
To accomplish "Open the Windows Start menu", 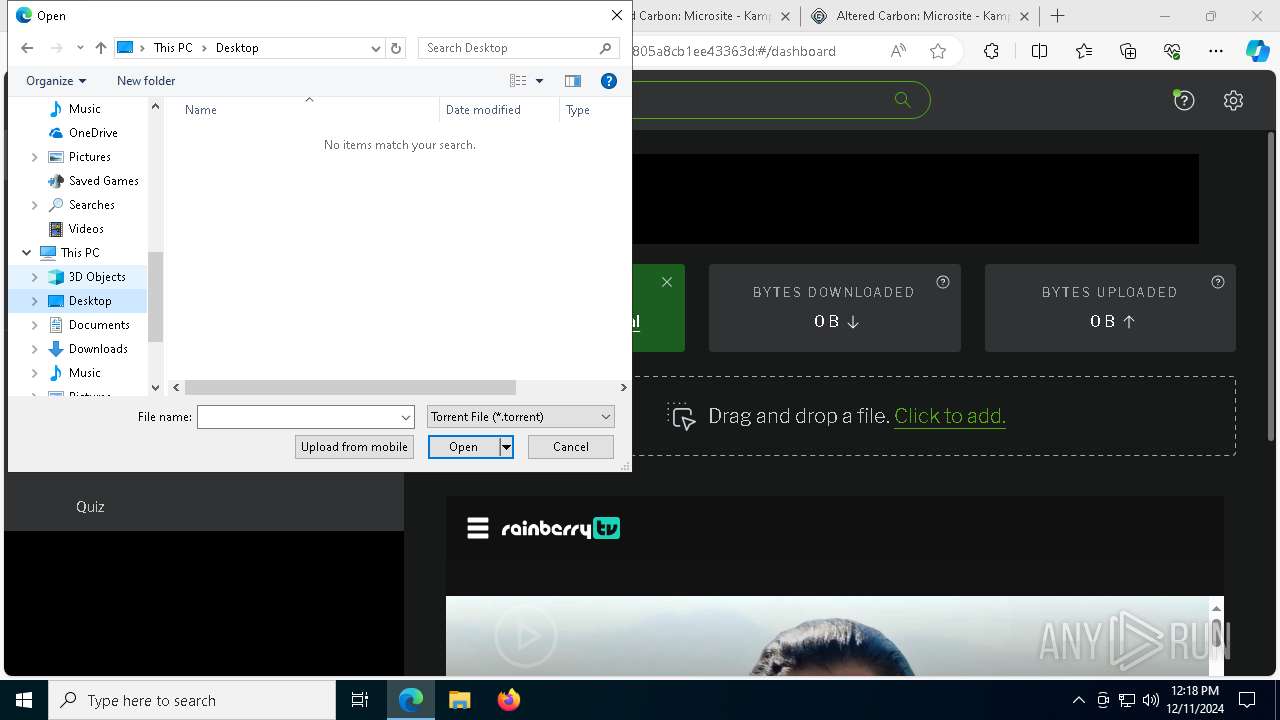I will coord(24,700).
